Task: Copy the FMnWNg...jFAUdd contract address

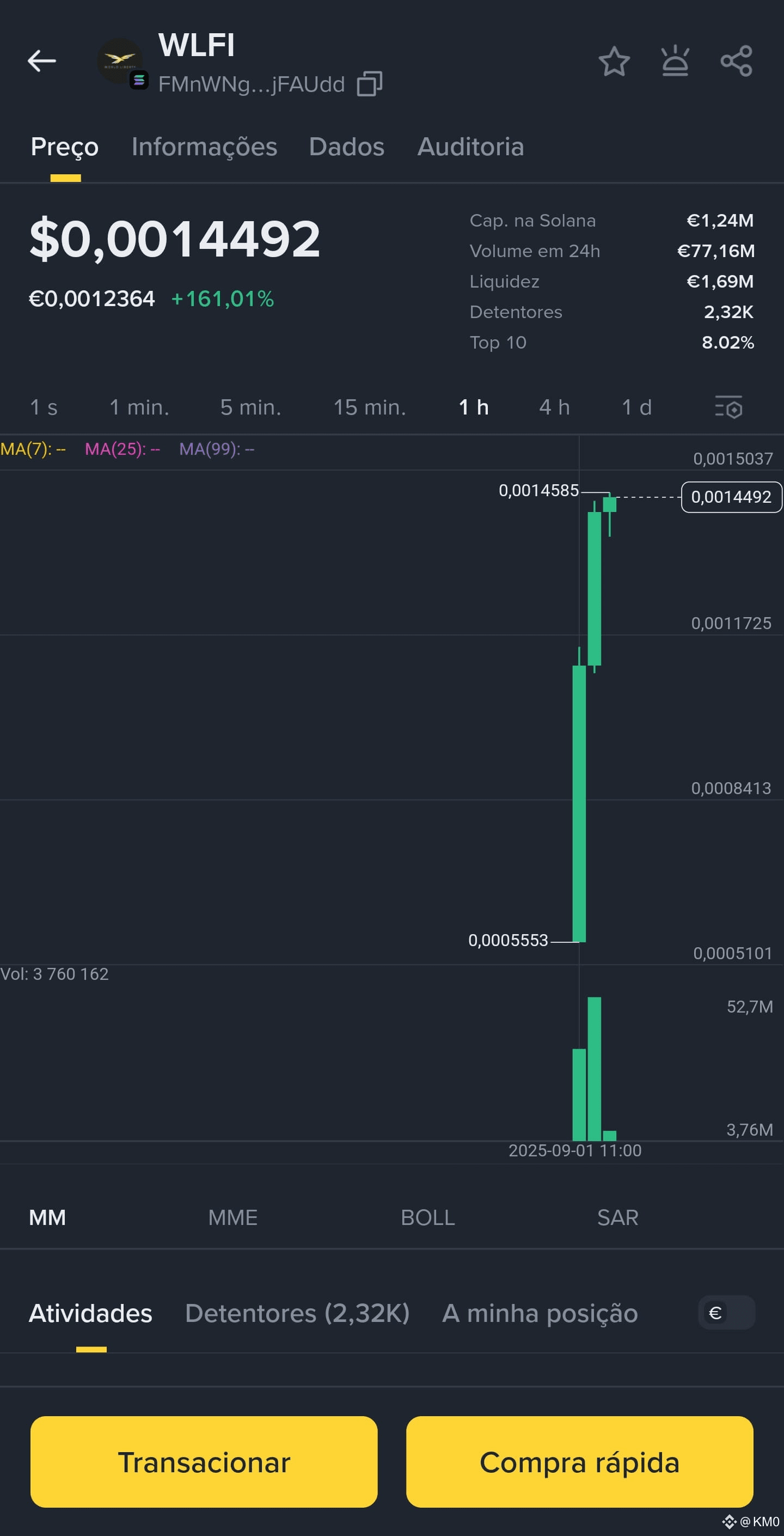Action: [370, 83]
